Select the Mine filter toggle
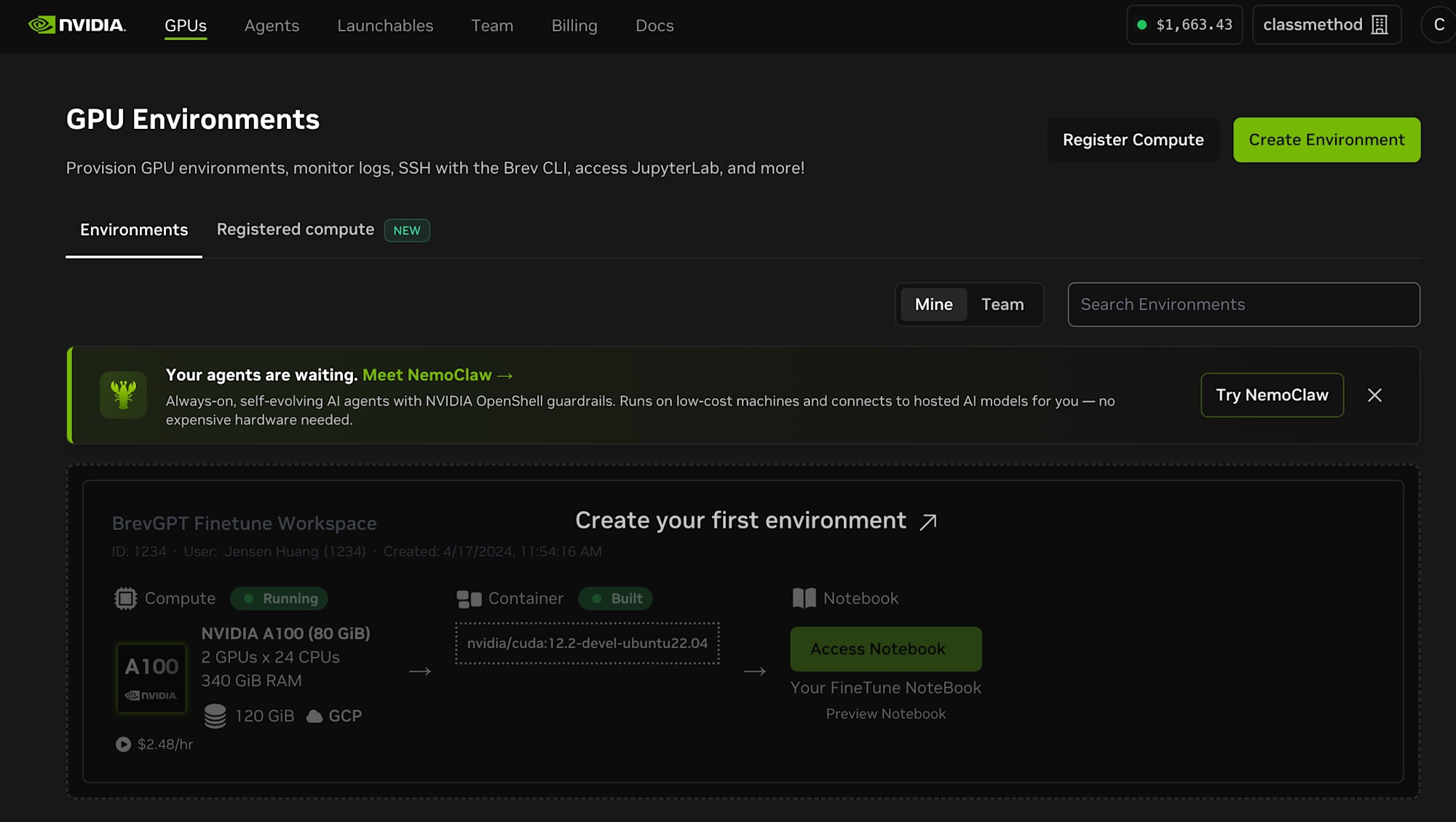Viewport: 1456px width, 822px height. click(x=933, y=304)
